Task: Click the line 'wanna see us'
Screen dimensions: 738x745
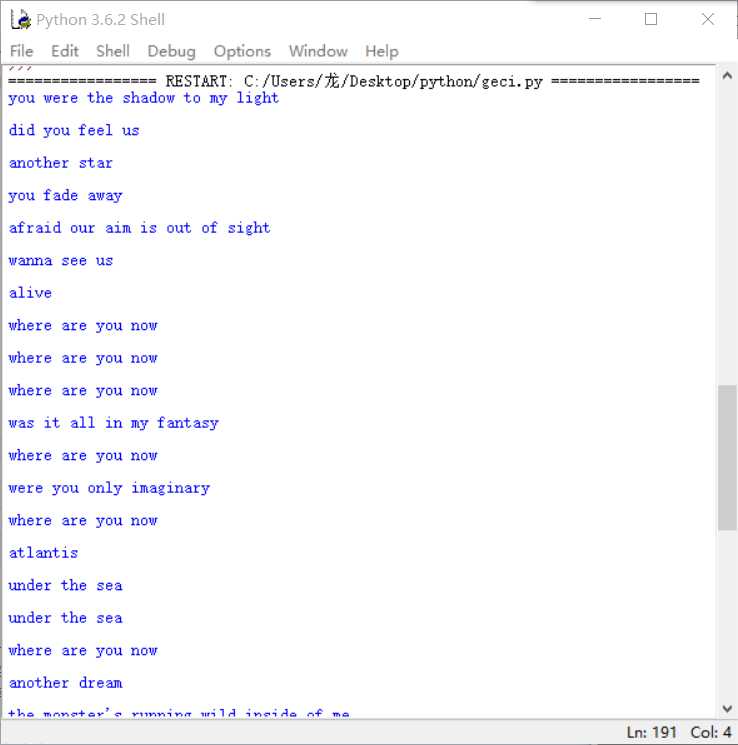Action: coord(61,260)
